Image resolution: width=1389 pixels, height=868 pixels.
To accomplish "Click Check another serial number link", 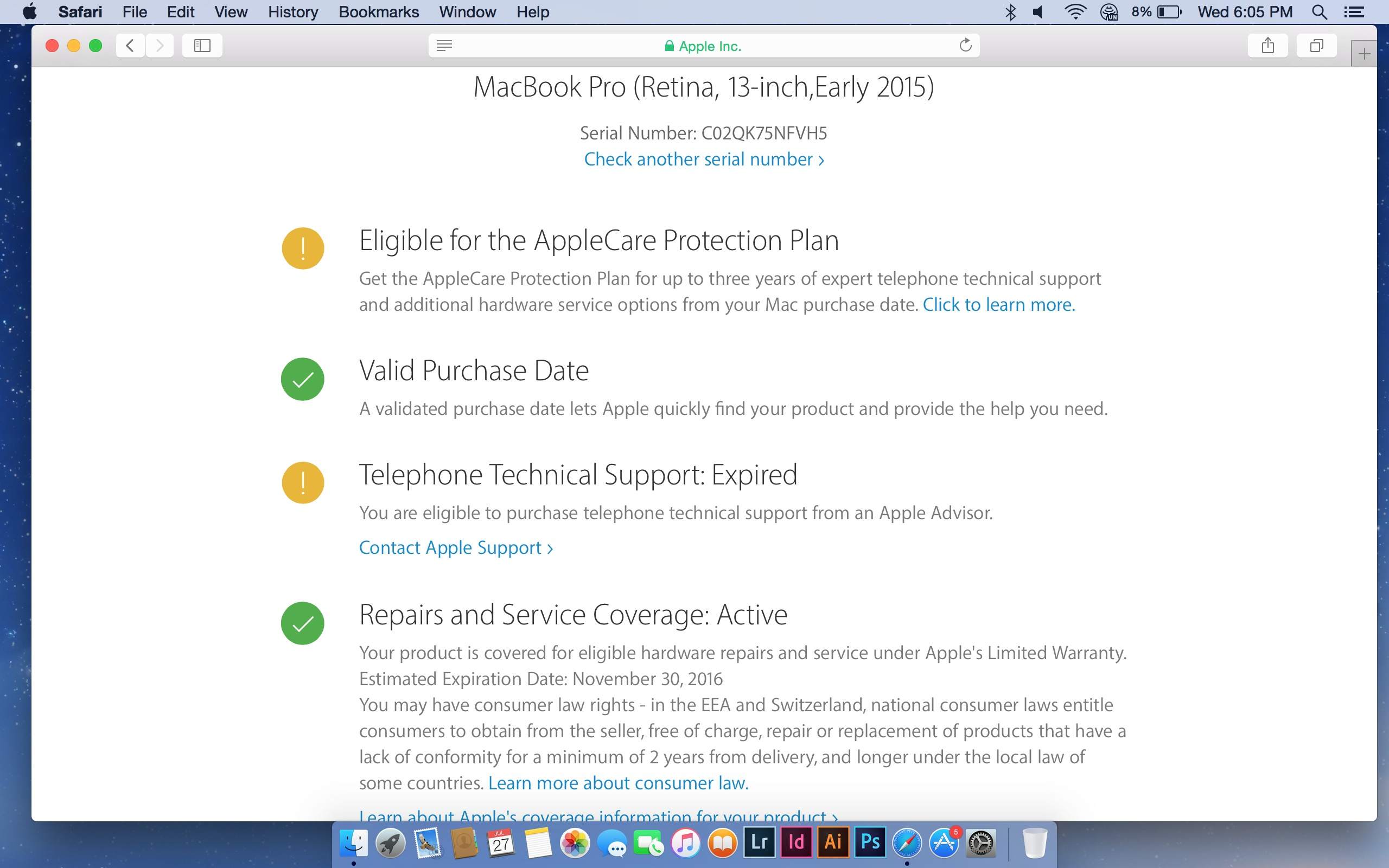I will pos(704,159).
